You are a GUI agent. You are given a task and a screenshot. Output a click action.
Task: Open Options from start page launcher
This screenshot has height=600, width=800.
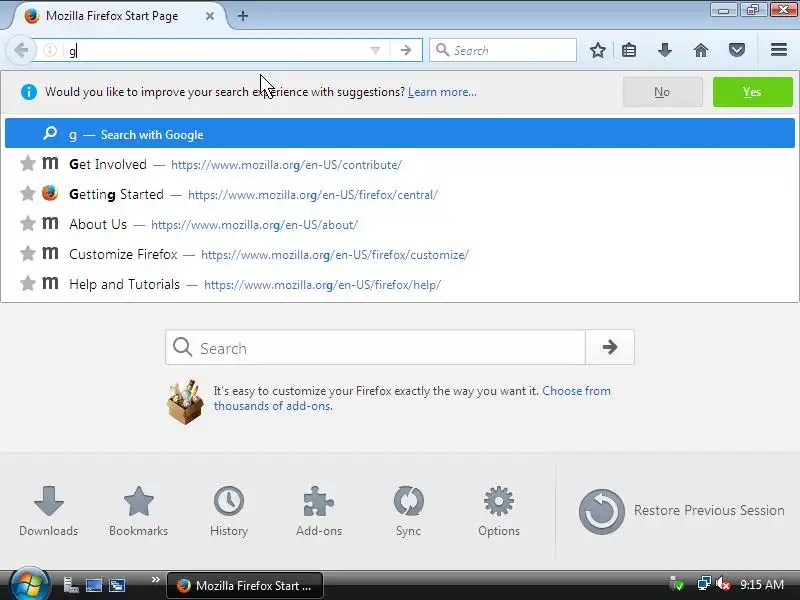[x=499, y=511]
